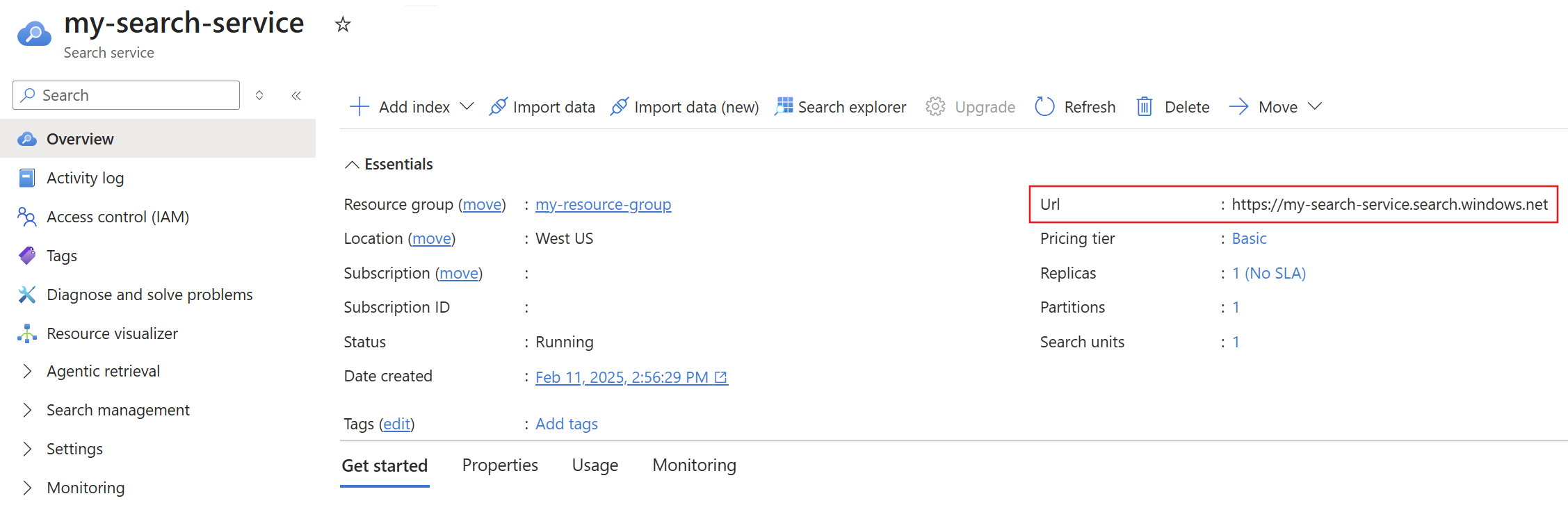Expand Settings in the sidebar
The image size is (1568, 512).
click(27, 449)
